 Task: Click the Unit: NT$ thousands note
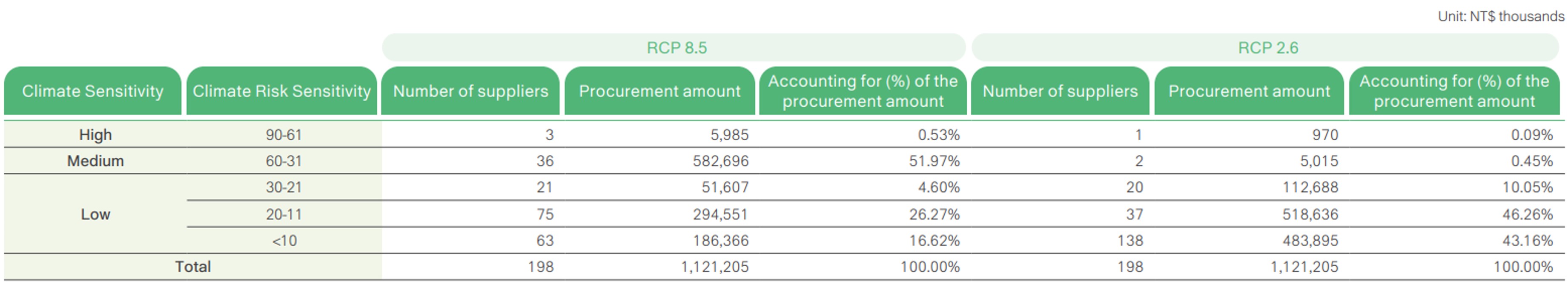(1500, 17)
